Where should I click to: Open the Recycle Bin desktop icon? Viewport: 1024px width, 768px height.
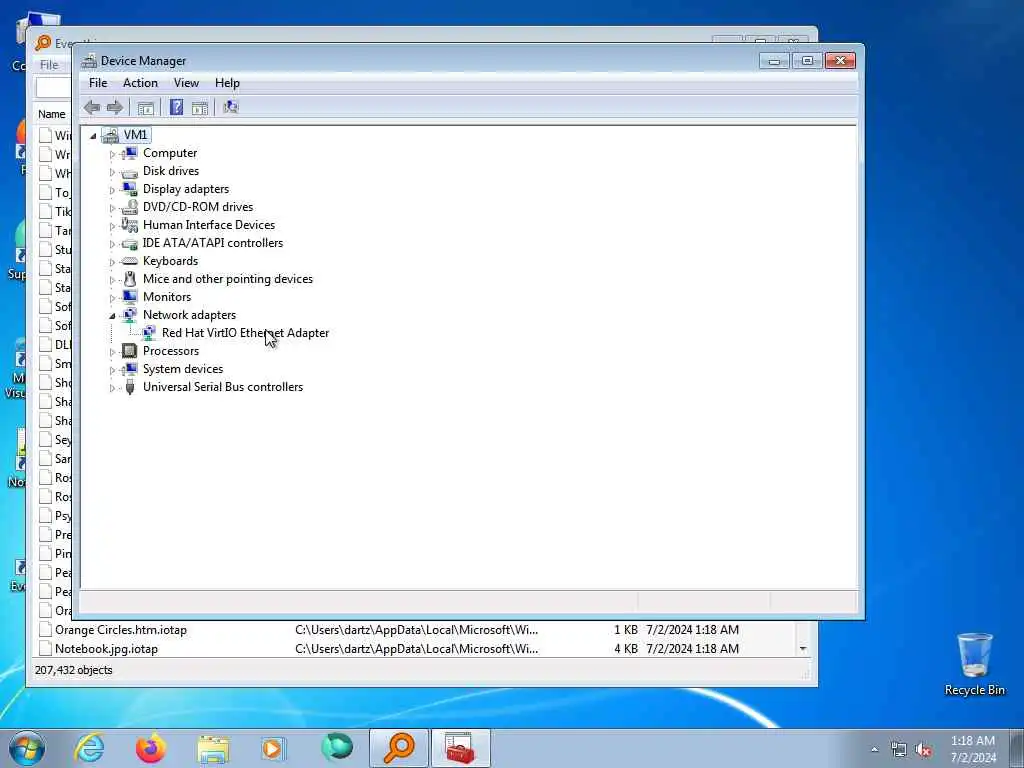[x=974, y=664]
